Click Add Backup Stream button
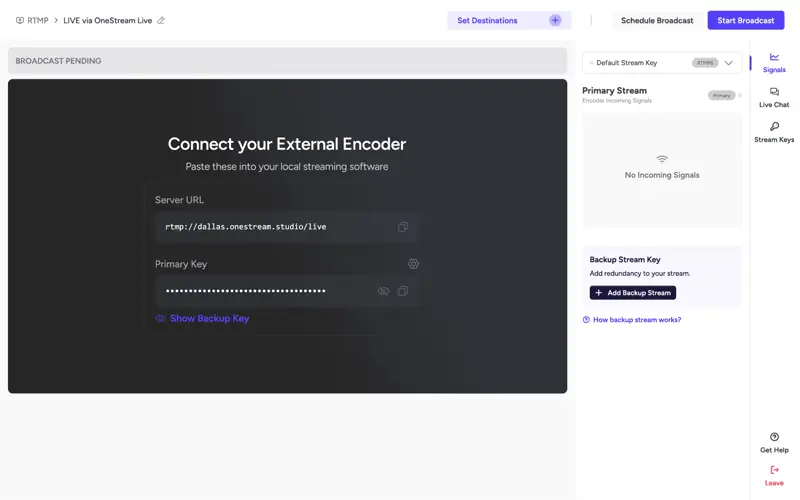The image size is (800, 500). pos(633,293)
